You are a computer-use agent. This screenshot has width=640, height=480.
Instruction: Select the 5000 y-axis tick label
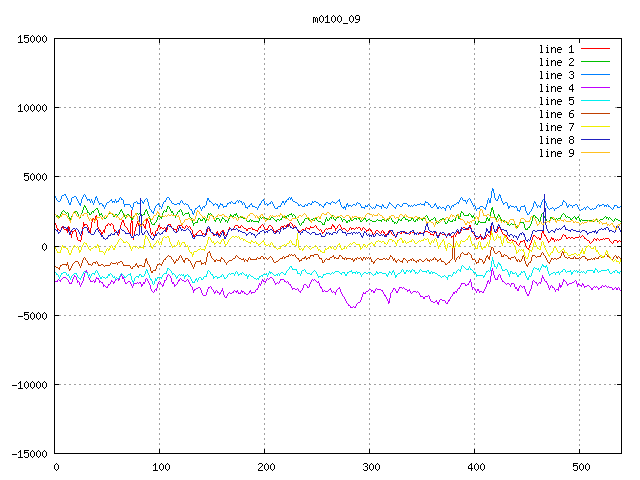pyautogui.click(x=34, y=177)
